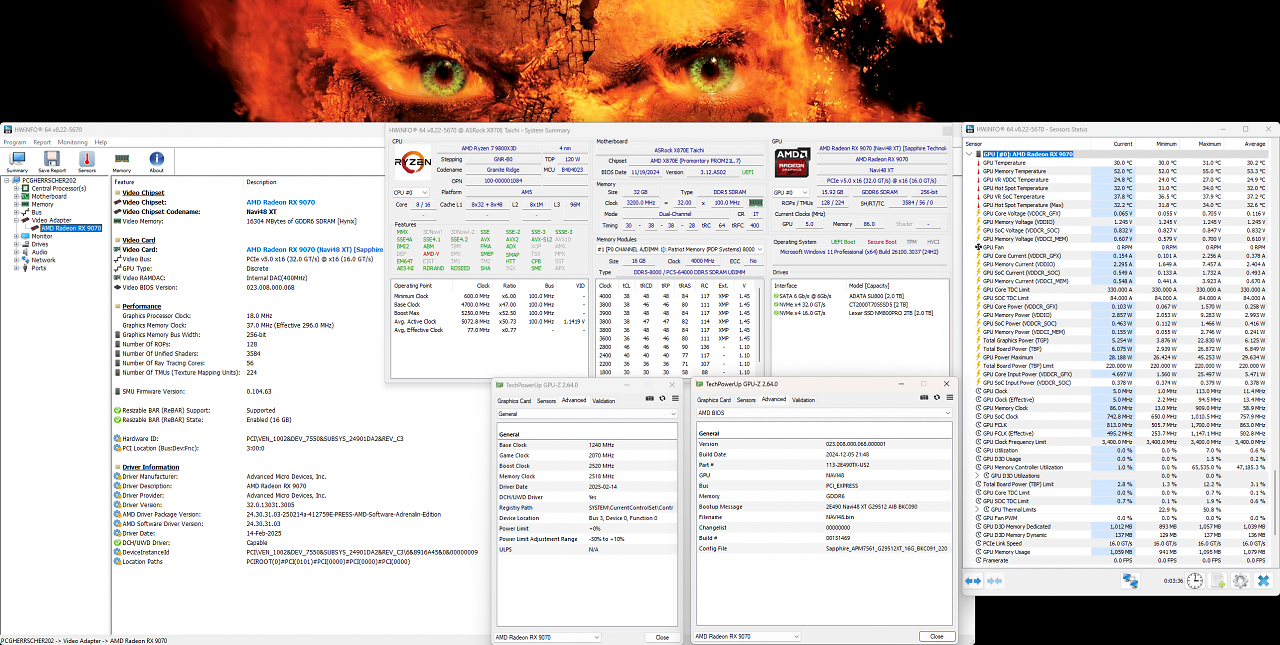
Task: Open Summary from HWiNFO toolbar
Action: coord(17,162)
